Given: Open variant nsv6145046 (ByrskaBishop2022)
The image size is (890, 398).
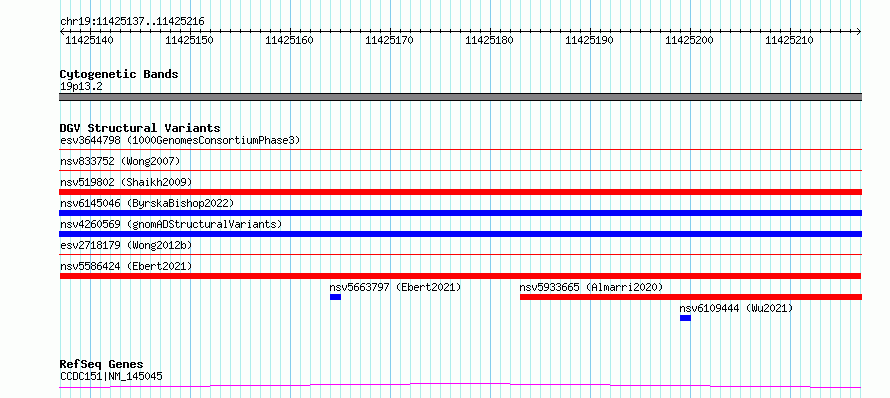Looking at the screenshot, I should point(146,203).
